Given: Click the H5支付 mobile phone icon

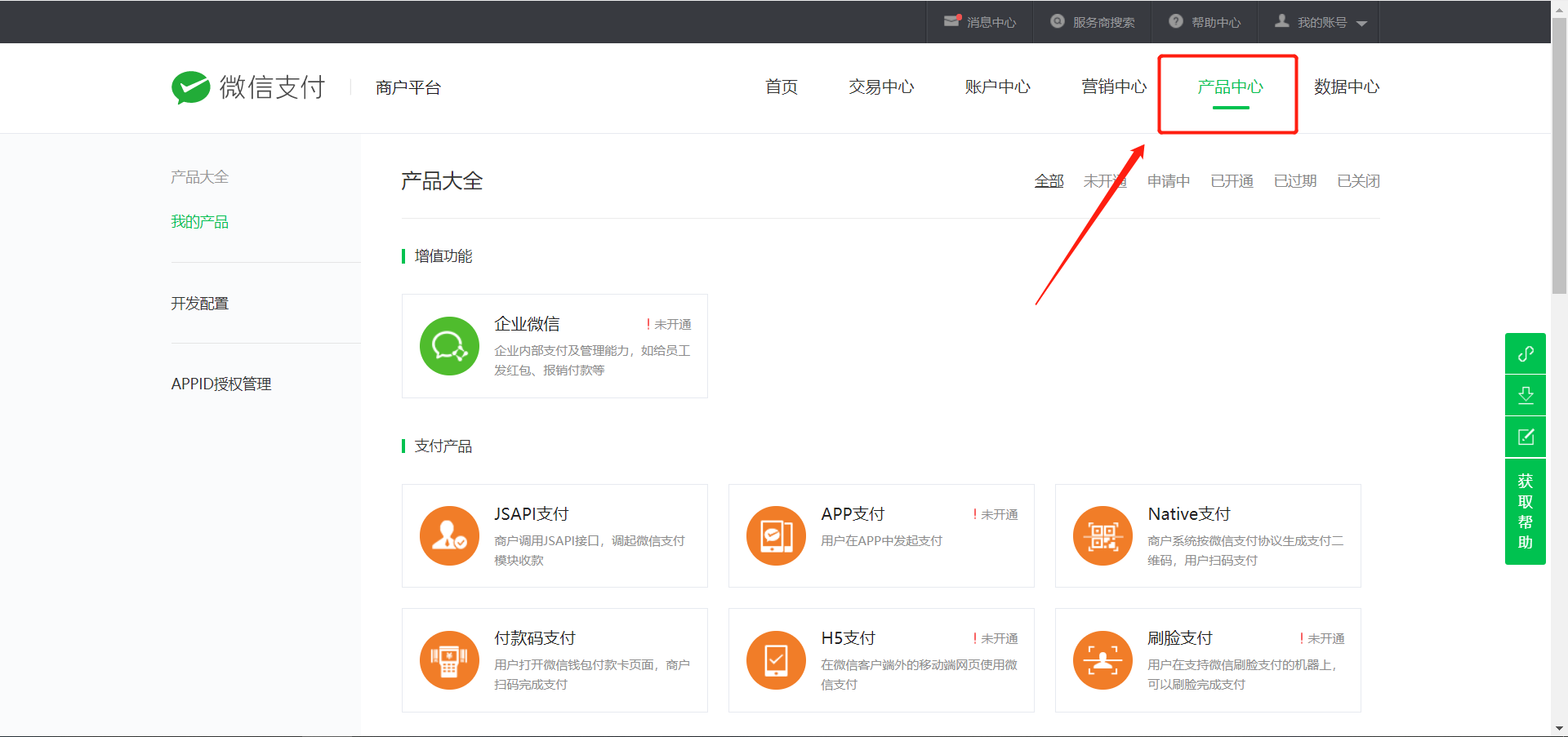Looking at the screenshot, I should [776, 660].
